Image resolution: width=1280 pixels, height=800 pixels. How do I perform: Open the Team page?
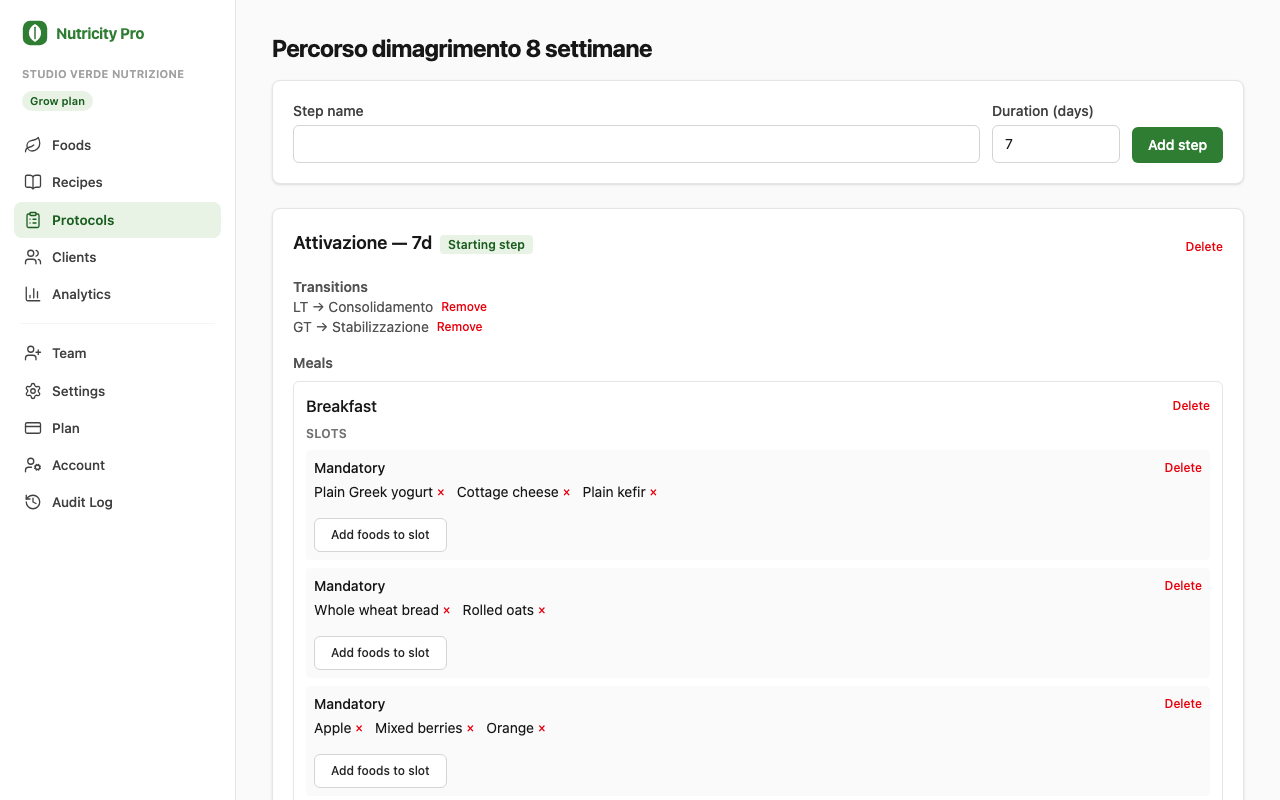point(117,353)
